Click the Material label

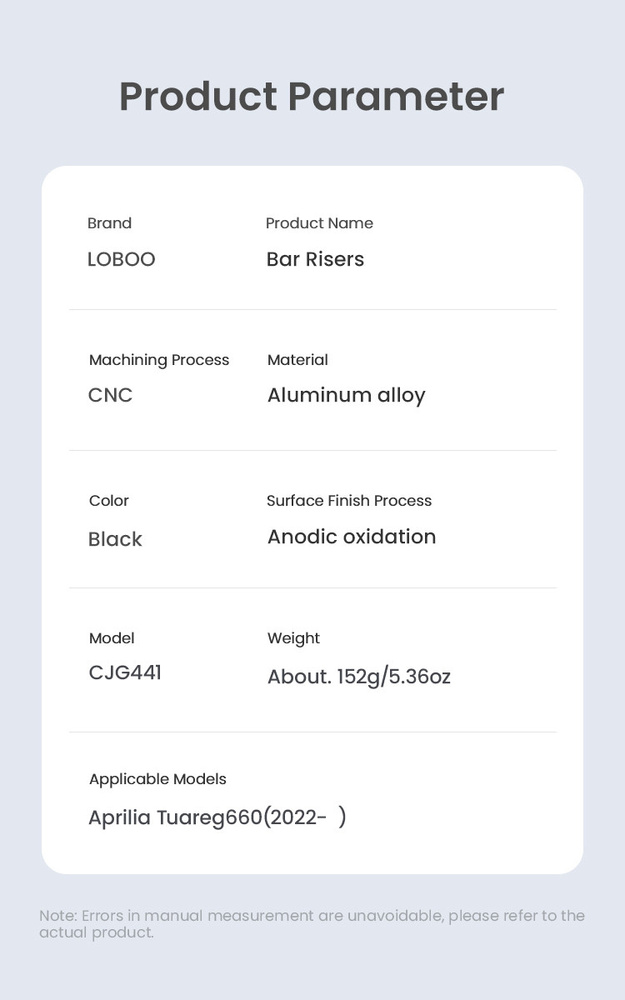(x=297, y=360)
